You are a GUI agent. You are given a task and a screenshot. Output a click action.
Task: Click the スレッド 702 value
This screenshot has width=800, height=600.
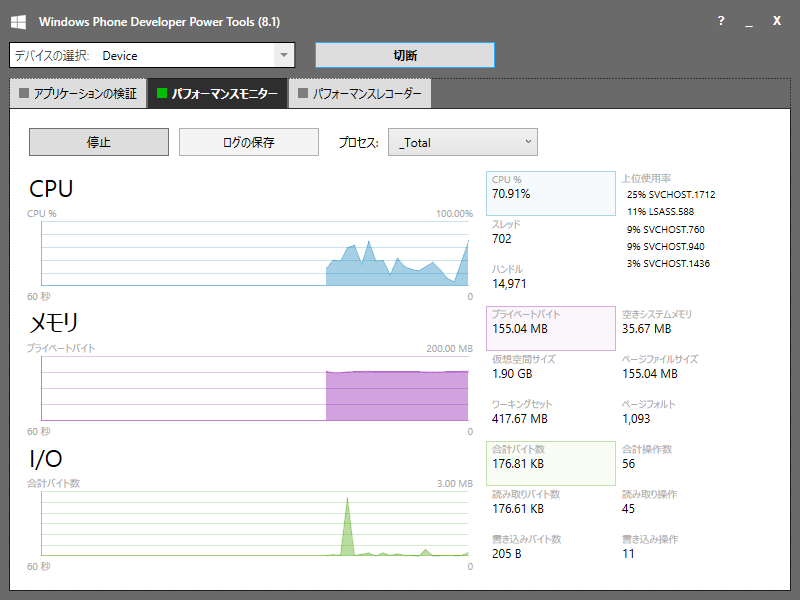pyautogui.click(x=502, y=239)
